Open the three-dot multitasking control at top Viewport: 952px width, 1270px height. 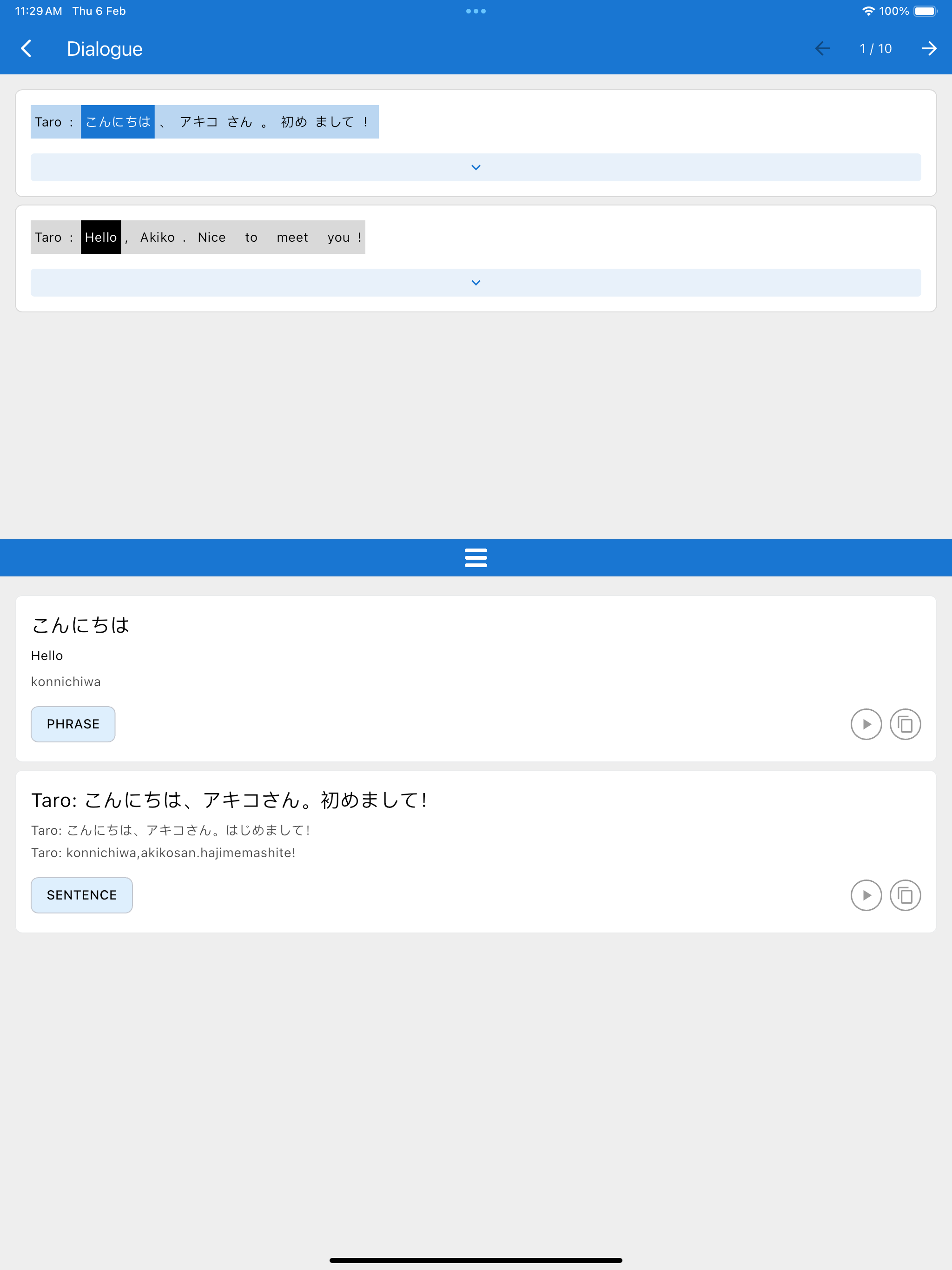(x=476, y=11)
